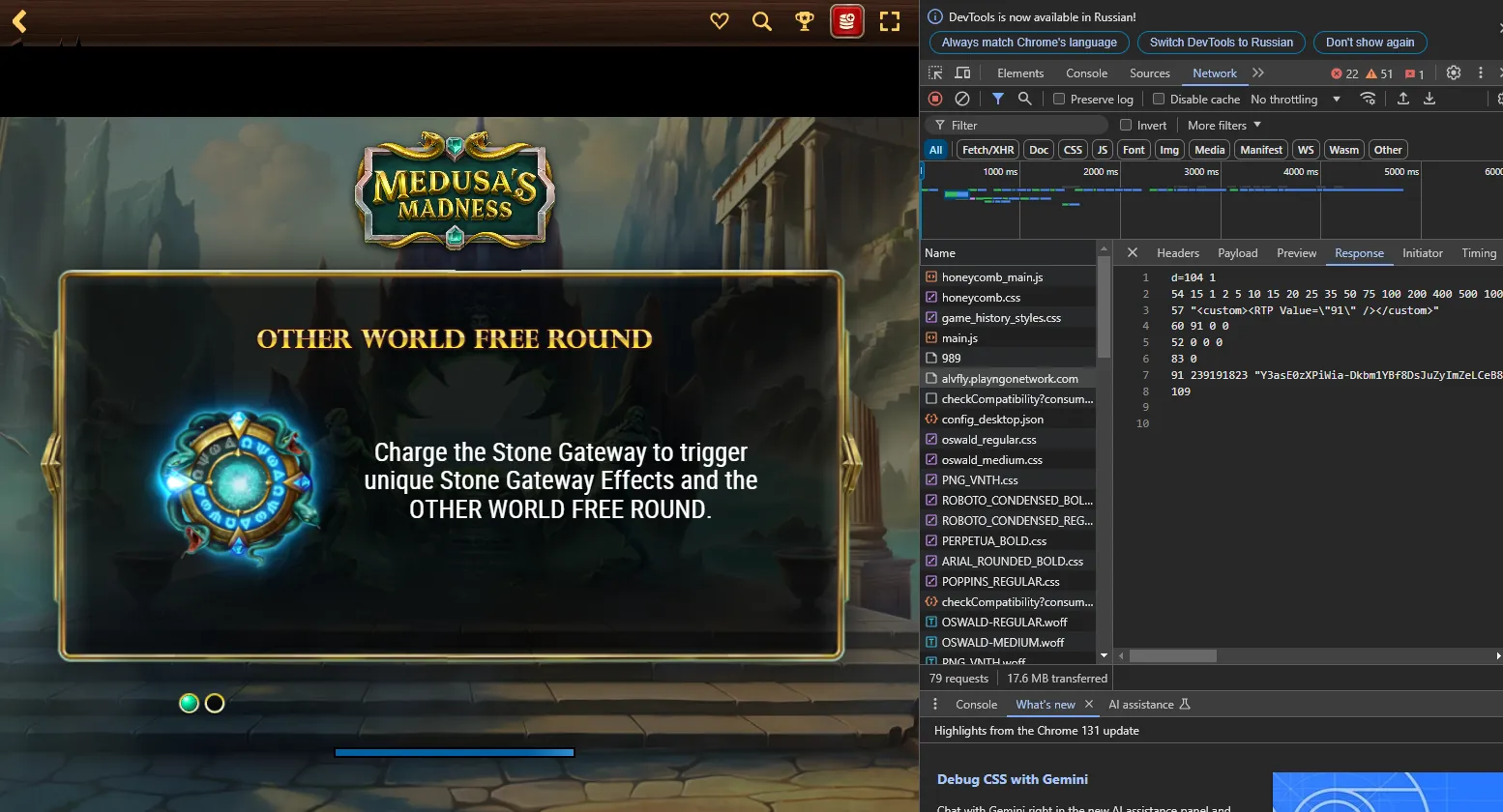Export HAR file download icon
Image resolution: width=1503 pixels, height=812 pixels.
[x=1429, y=99]
